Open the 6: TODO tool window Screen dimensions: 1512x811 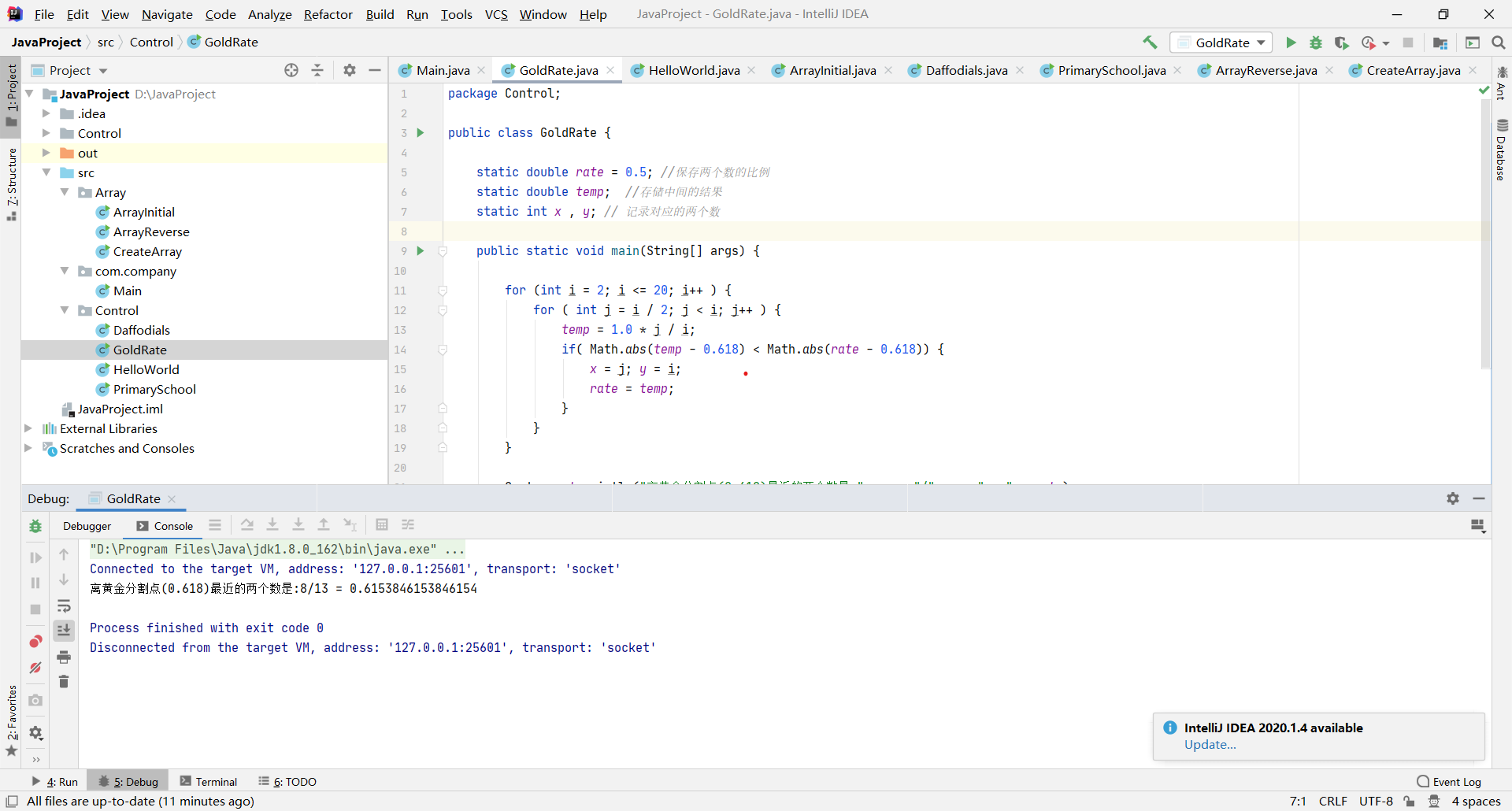pos(287,782)
